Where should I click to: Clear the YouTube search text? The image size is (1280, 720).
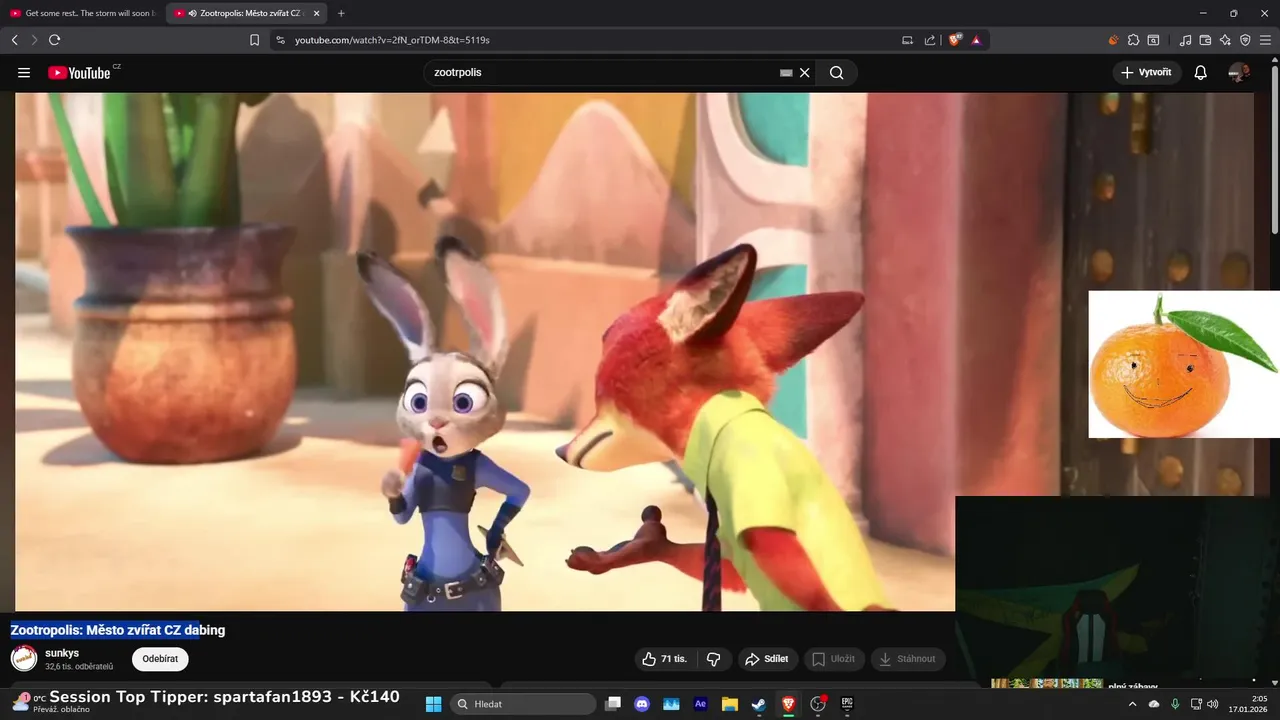(x=804, y=72)
